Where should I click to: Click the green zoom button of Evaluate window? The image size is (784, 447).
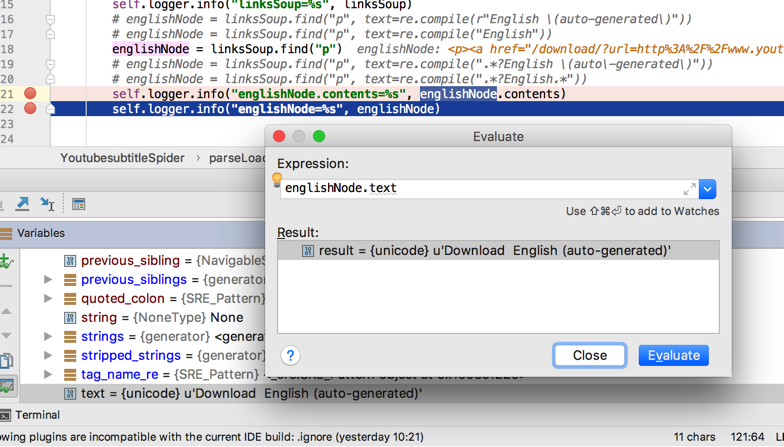319,136
